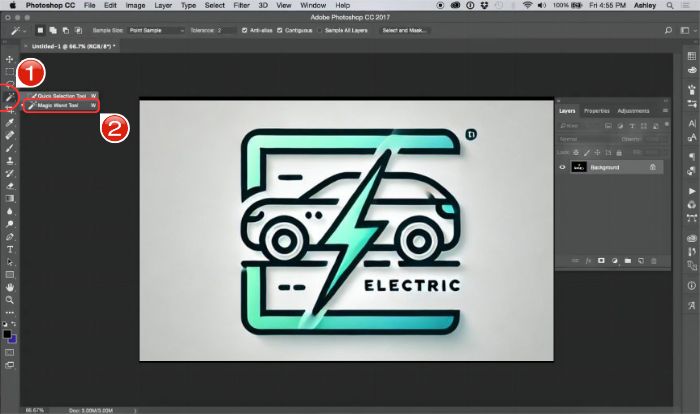Select the Path Selection tool

coord(9,262)
